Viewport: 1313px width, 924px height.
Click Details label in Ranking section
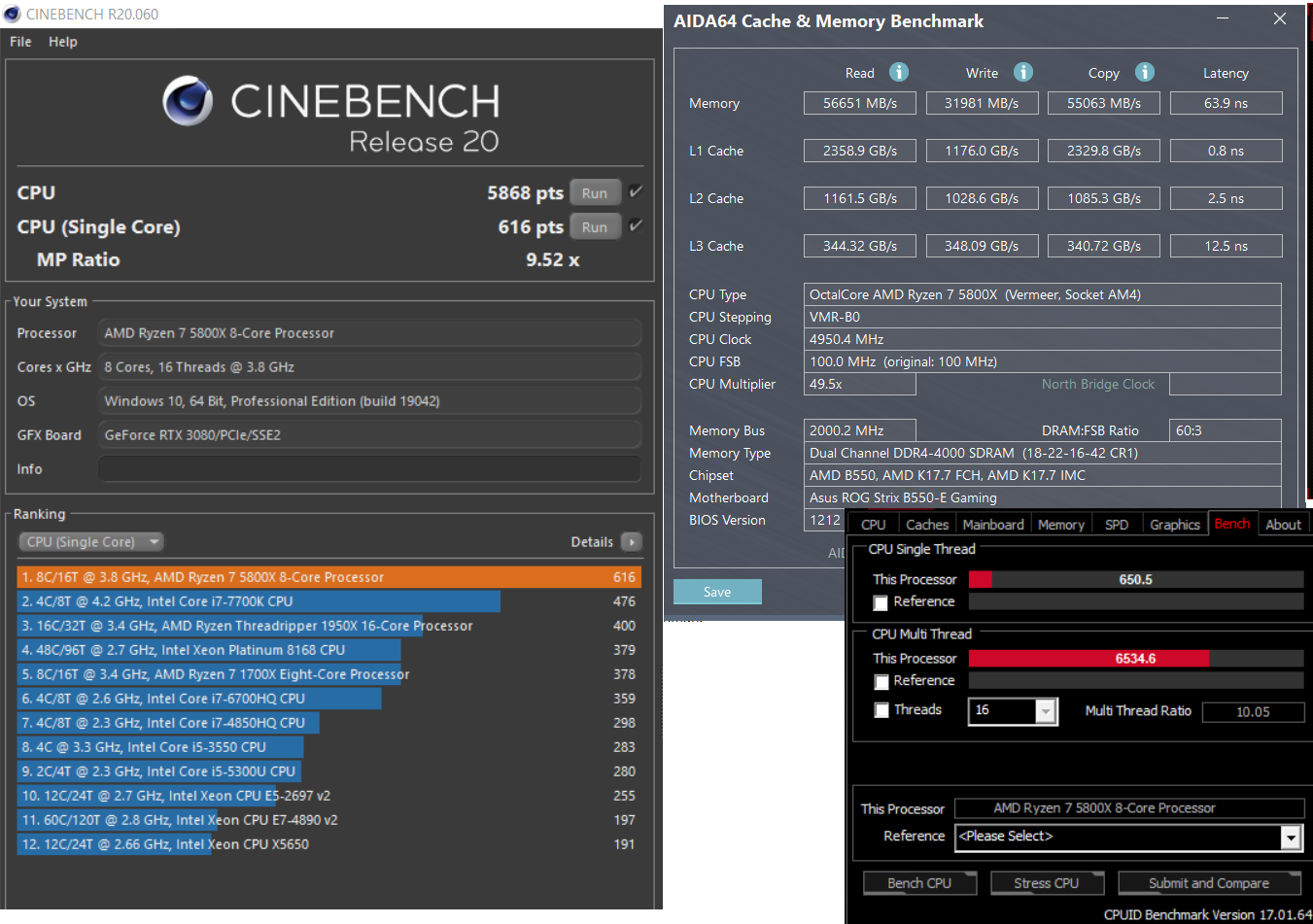pos(592,542)
